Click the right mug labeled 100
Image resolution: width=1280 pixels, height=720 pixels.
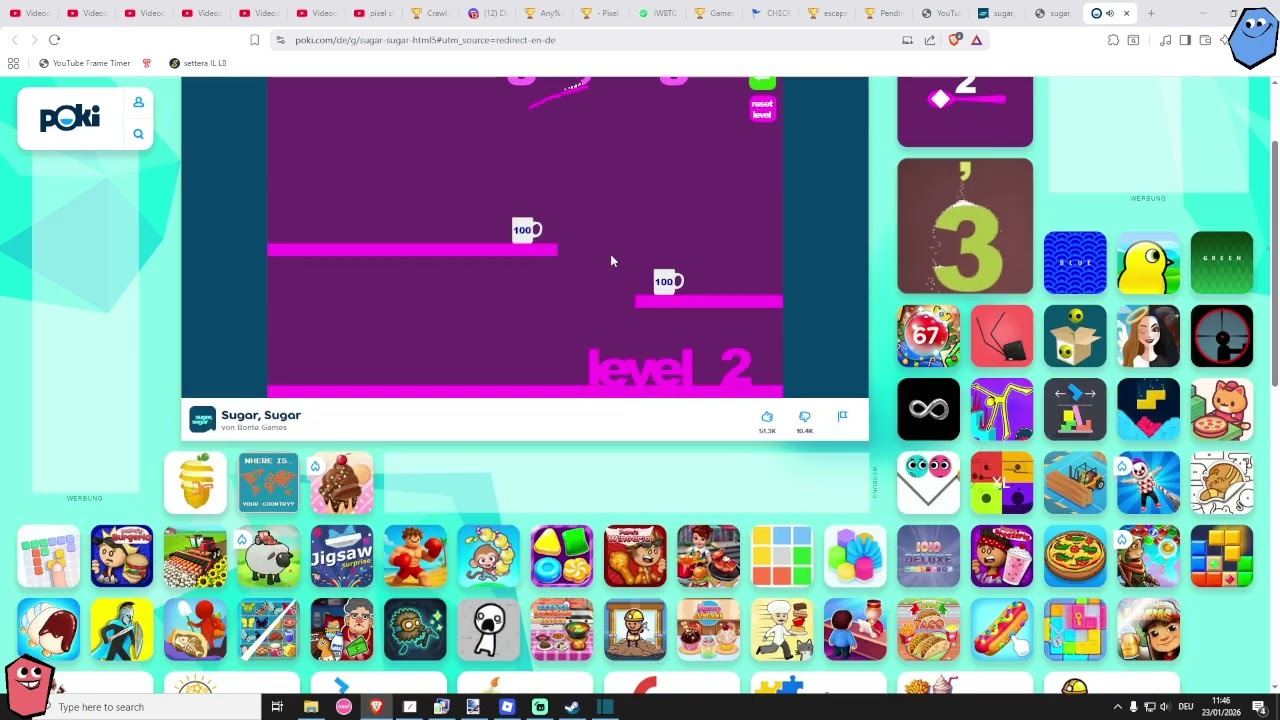[668, 282]
